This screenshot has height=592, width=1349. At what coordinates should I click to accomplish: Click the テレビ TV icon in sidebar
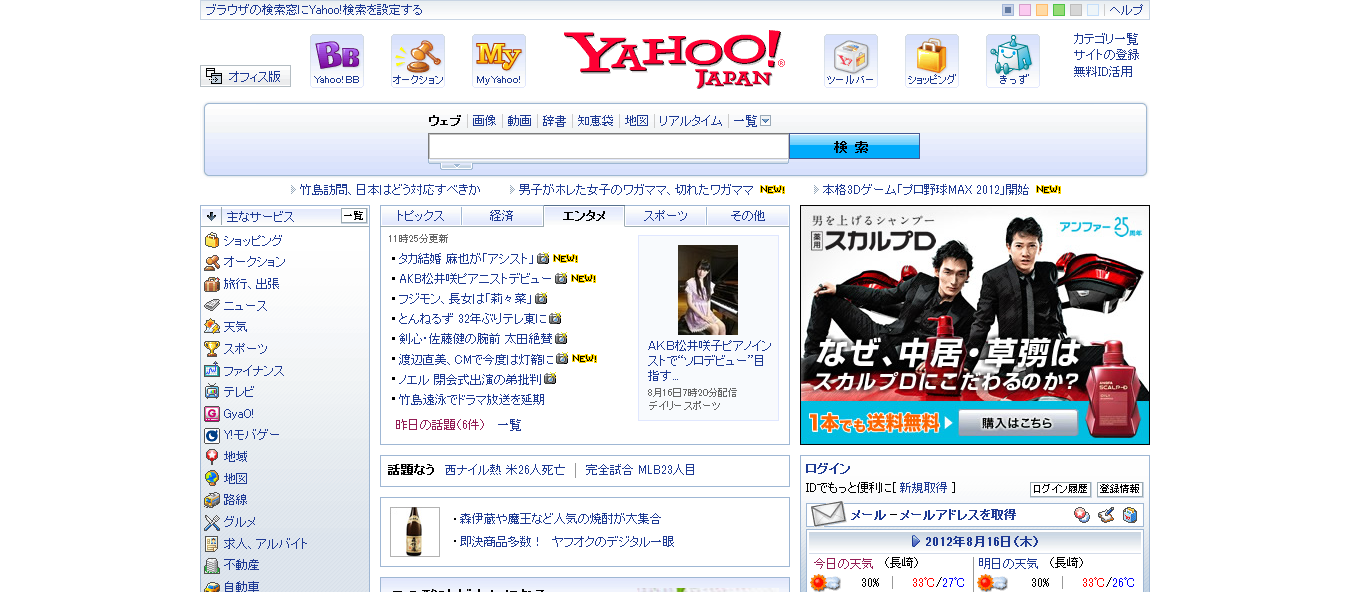click(212, 392)
